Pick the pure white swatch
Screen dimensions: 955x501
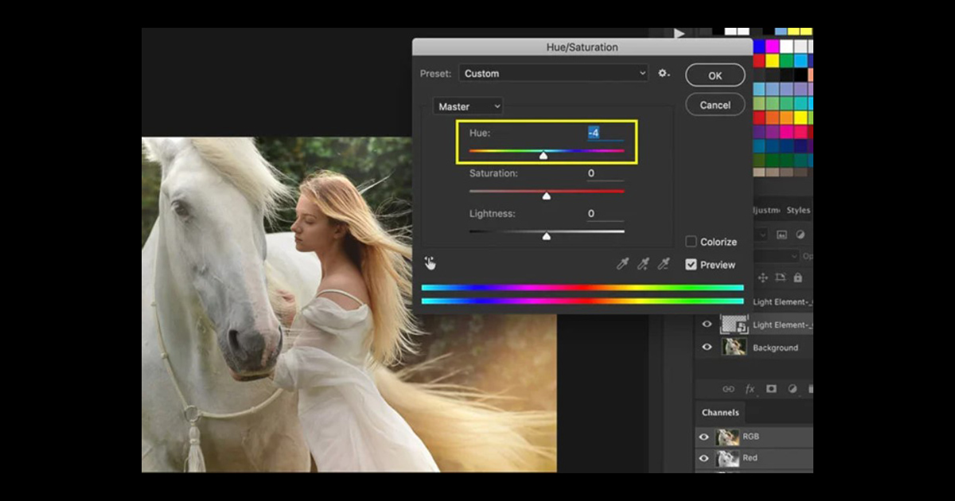(786, 46)
